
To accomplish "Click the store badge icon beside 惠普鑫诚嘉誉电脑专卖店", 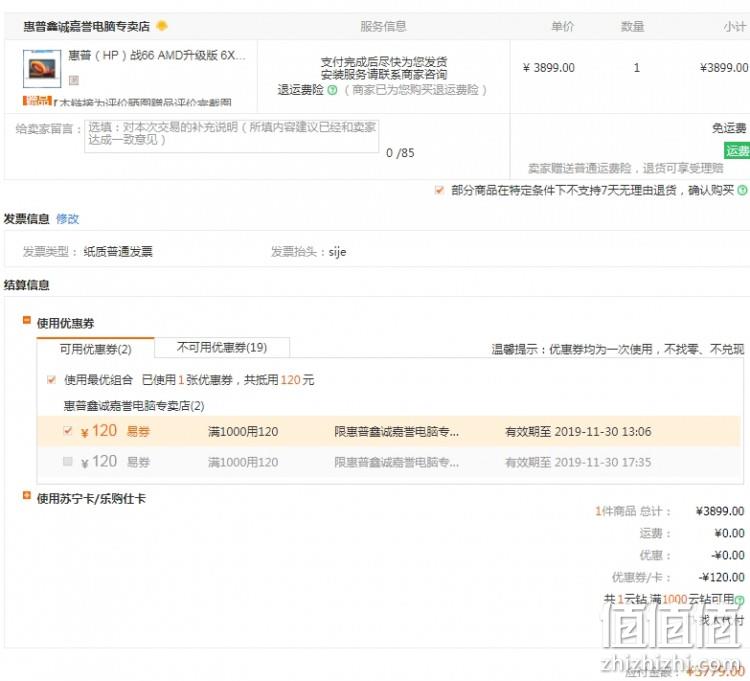I will [162, 26].
